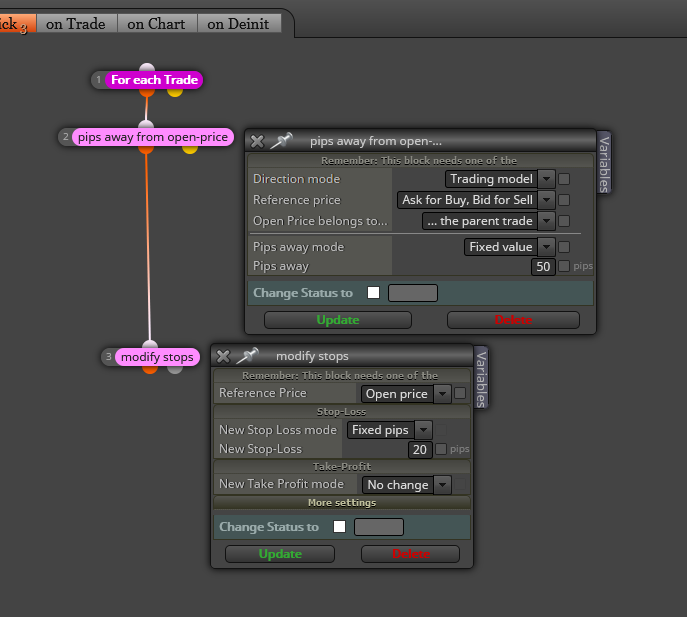
Task: Tick the checkbox beside New Stop-Loss value
Action: tap(441, 449)
